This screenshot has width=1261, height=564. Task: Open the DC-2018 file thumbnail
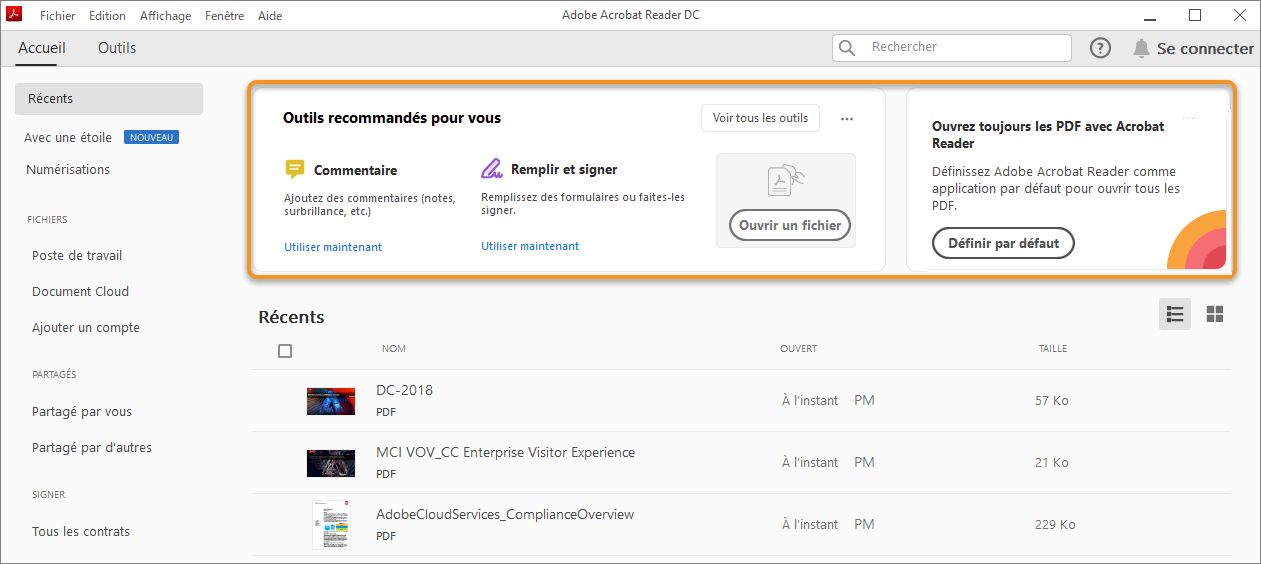click(331, 401)
